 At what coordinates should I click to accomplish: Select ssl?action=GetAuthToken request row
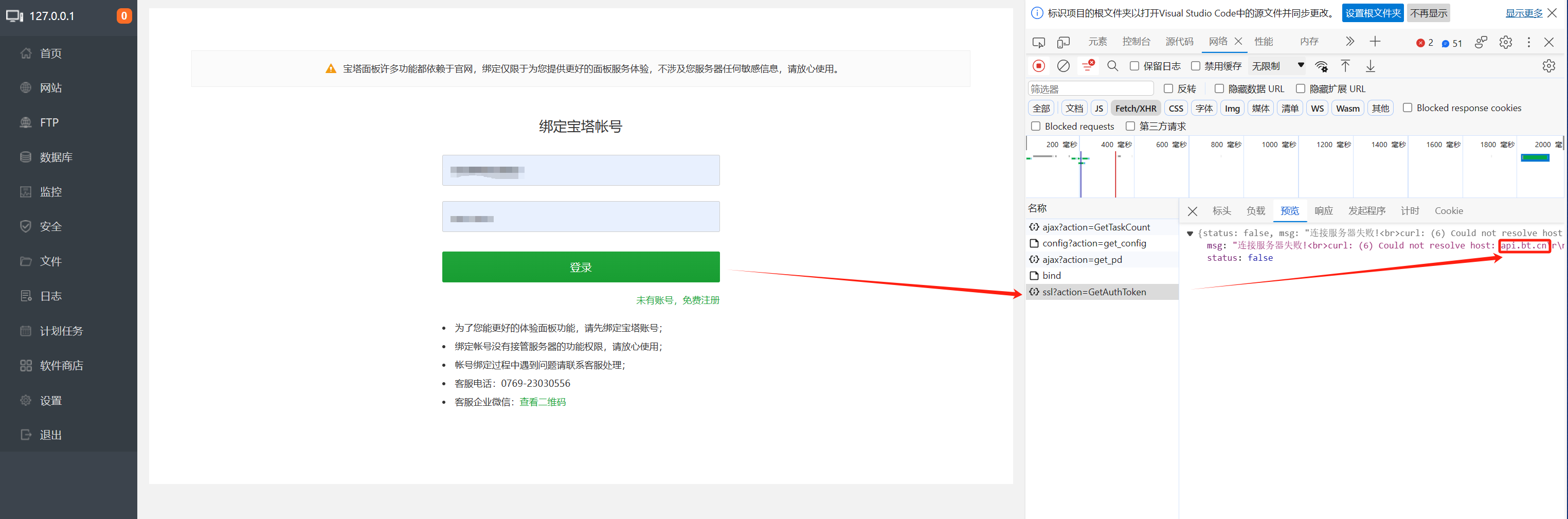pos(1102,292)
